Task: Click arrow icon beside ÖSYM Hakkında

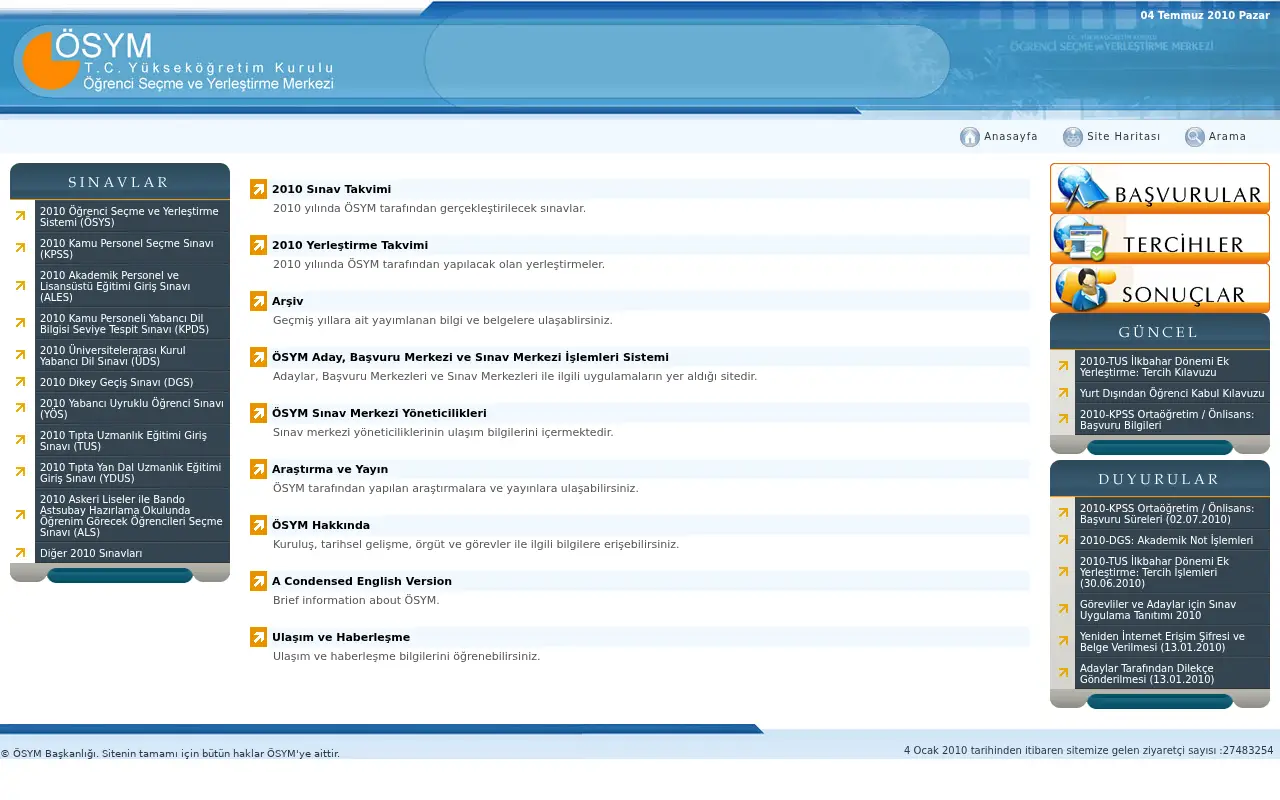Action: [258, 525]
